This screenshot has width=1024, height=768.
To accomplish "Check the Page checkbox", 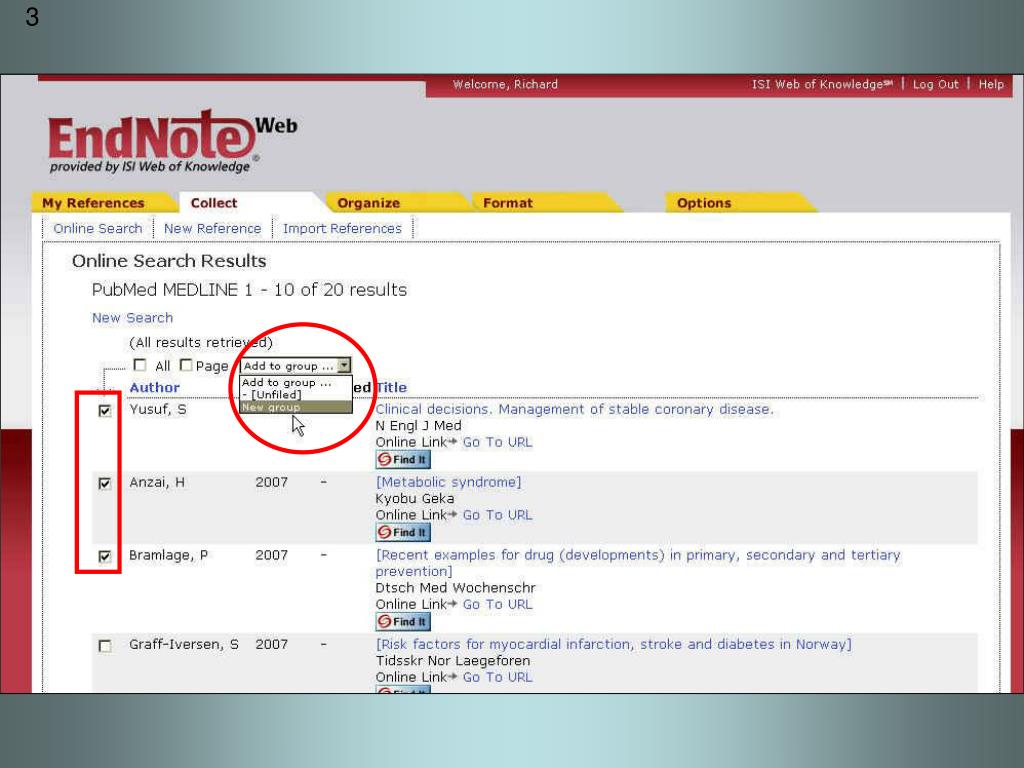I will pos(186,365).
